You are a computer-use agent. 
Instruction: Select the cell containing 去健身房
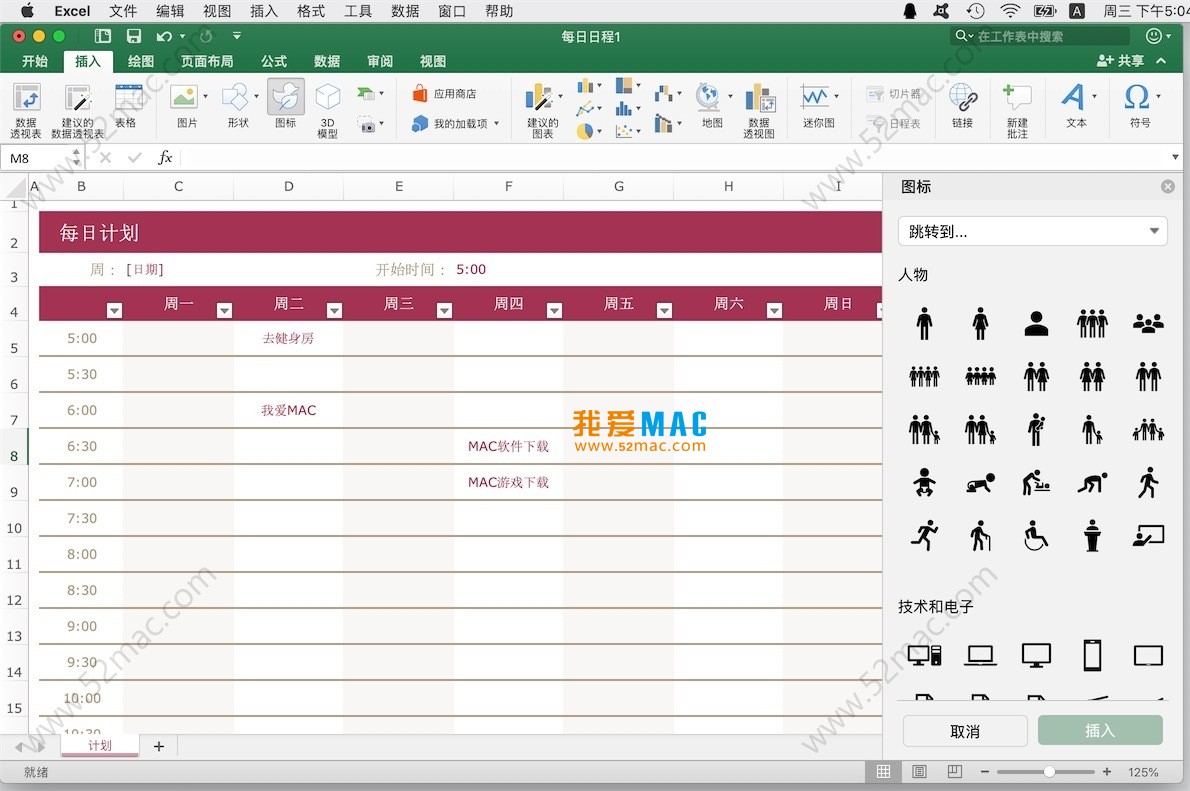pos(288,338)
